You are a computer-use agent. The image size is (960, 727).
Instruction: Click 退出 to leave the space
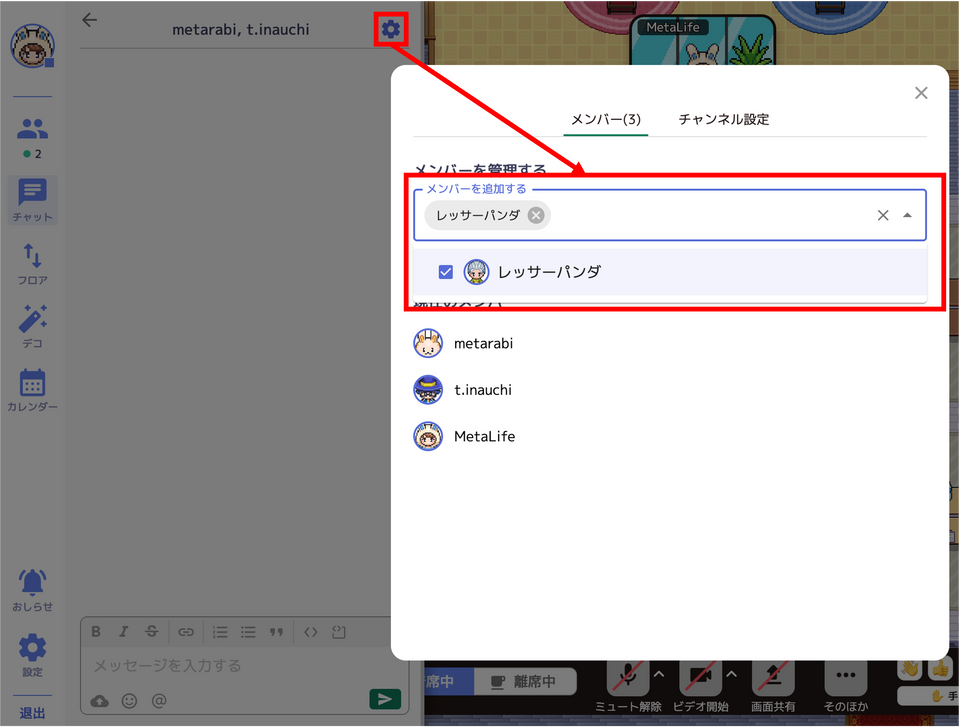[x=32, y=713]
